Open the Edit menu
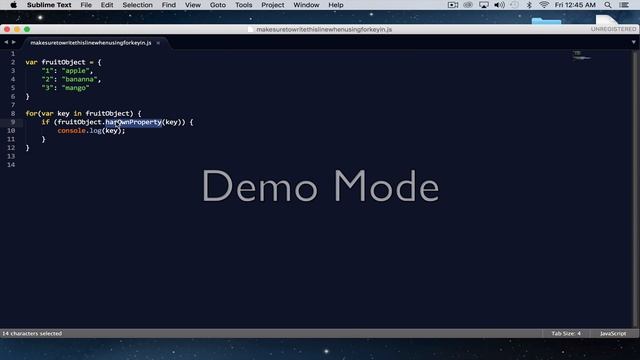640x360 pixels. click(107, 5)
